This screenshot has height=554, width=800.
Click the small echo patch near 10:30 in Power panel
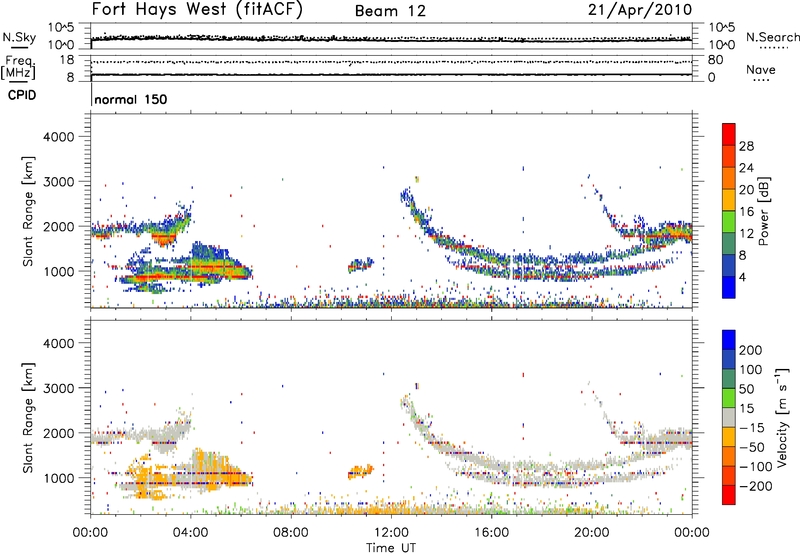pos(360,265)
